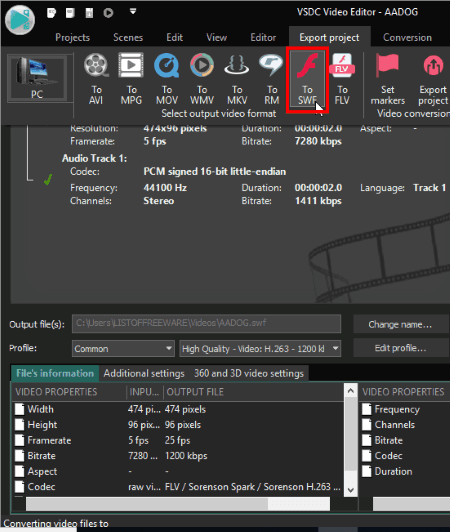
Task: Open the View tab
Action: pos(217,37)
